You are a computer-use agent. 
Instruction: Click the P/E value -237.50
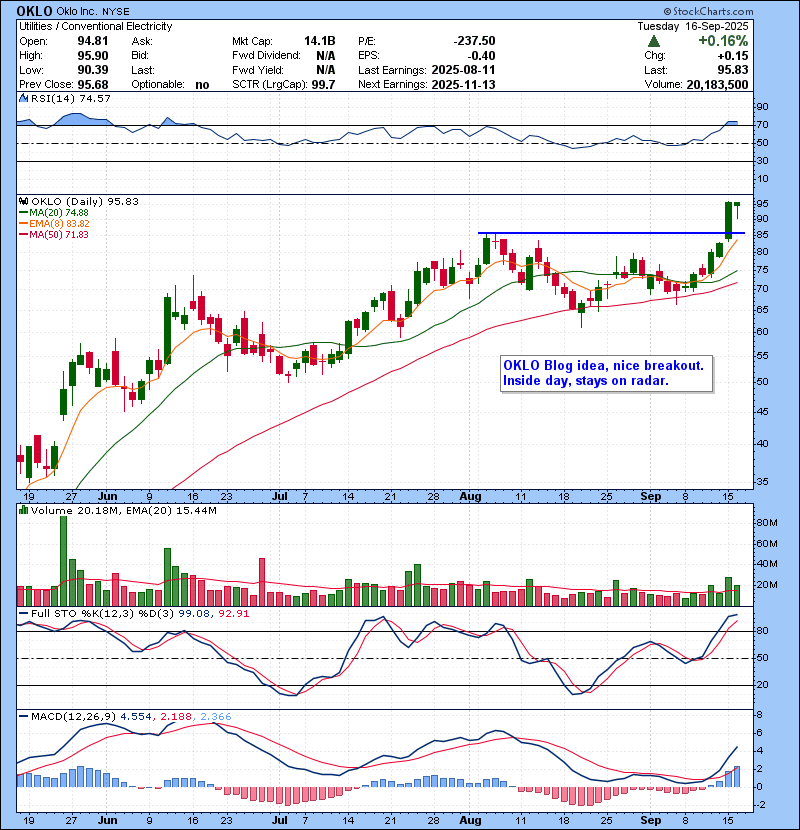[x=474, y=41]
